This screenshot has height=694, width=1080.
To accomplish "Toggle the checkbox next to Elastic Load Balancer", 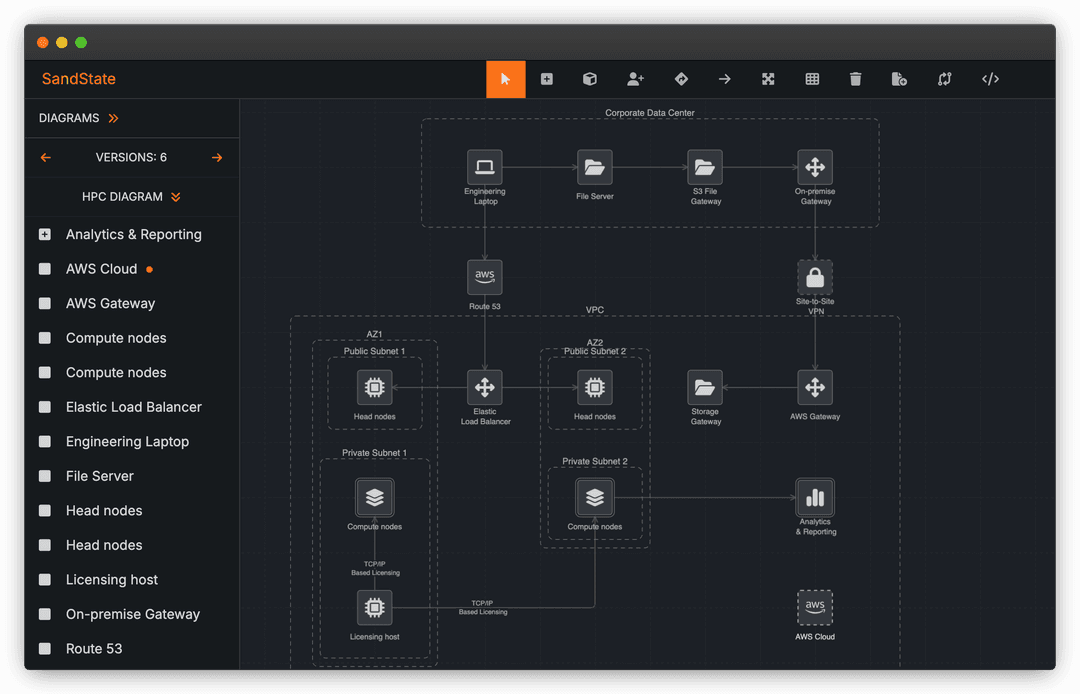I will point(44,407).
